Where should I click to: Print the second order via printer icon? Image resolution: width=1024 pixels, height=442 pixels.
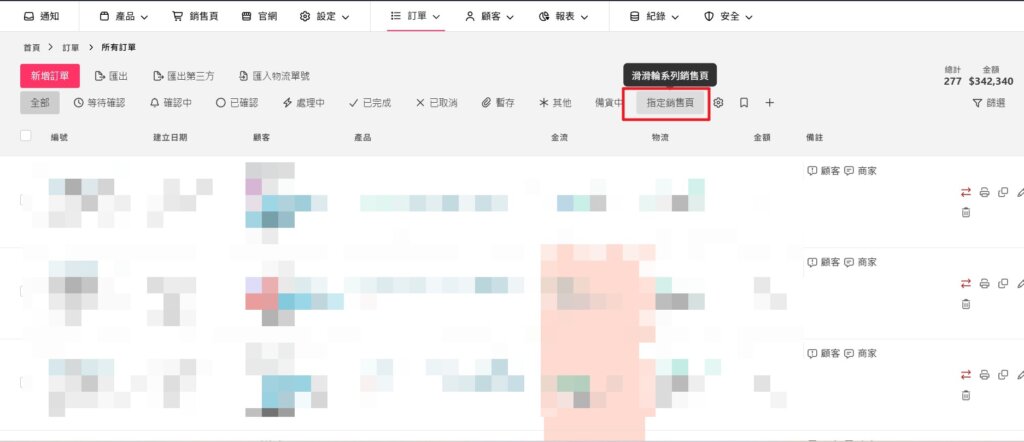[x=985, y=283]
